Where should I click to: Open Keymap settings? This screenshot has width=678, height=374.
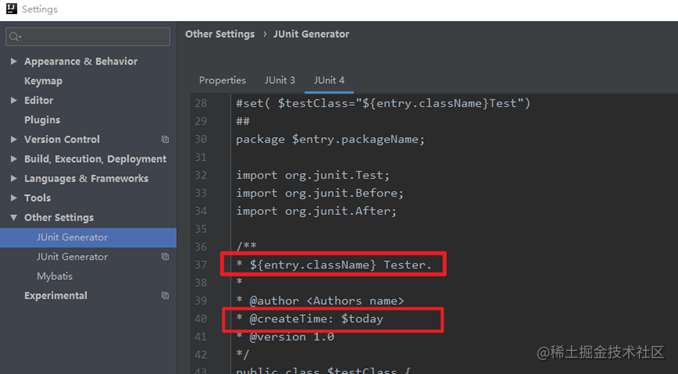click(43, 81)
